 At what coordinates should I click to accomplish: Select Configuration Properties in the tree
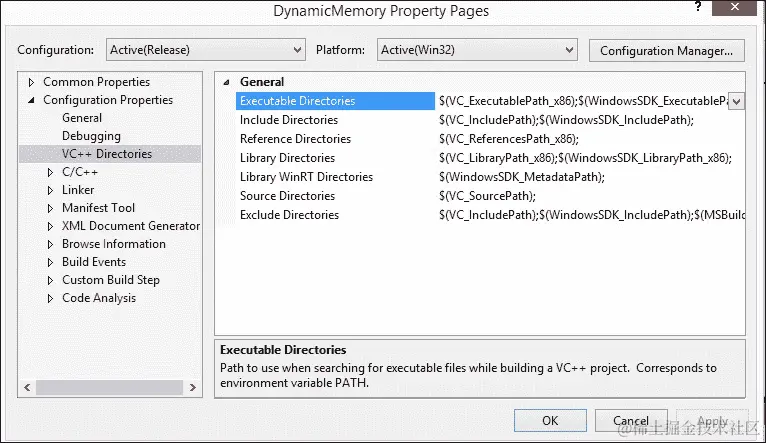pos(108,100)
